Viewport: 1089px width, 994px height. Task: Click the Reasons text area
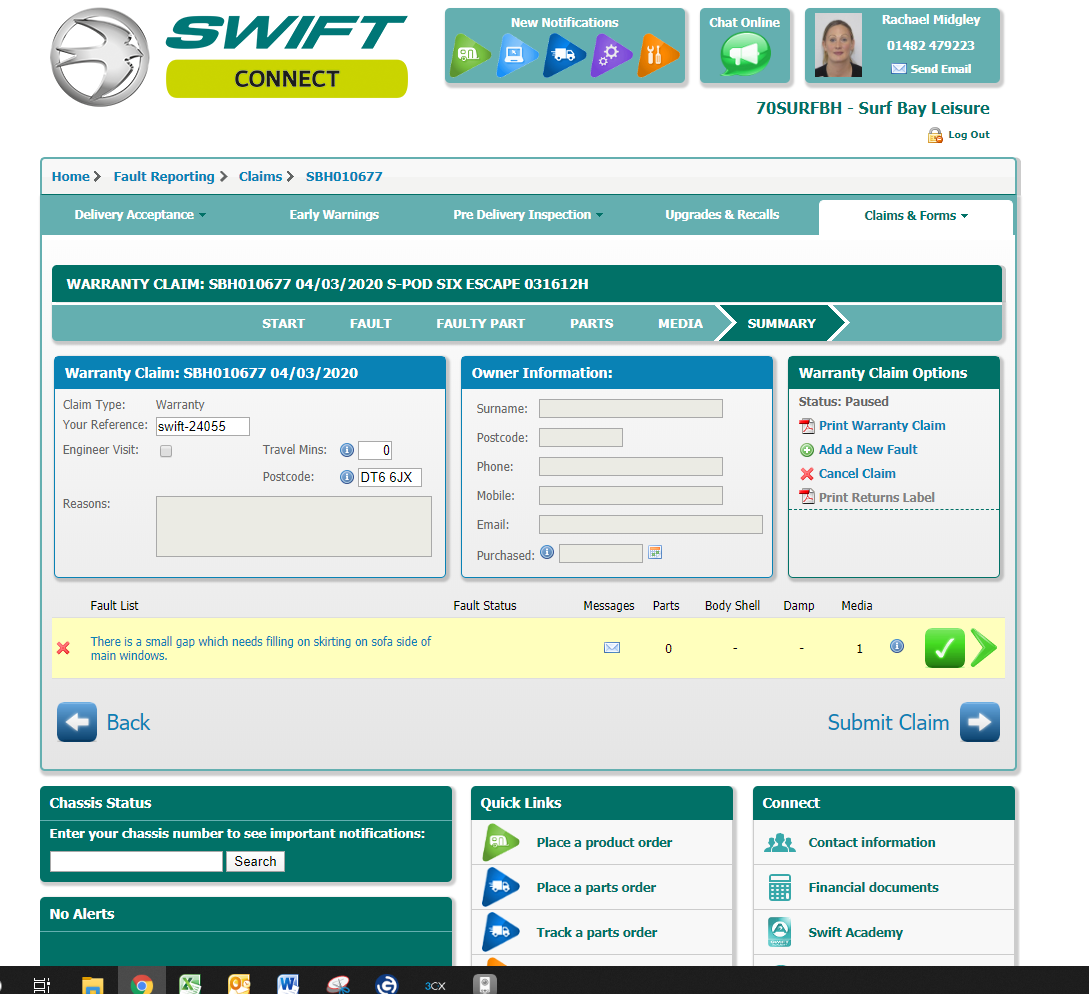294,526
